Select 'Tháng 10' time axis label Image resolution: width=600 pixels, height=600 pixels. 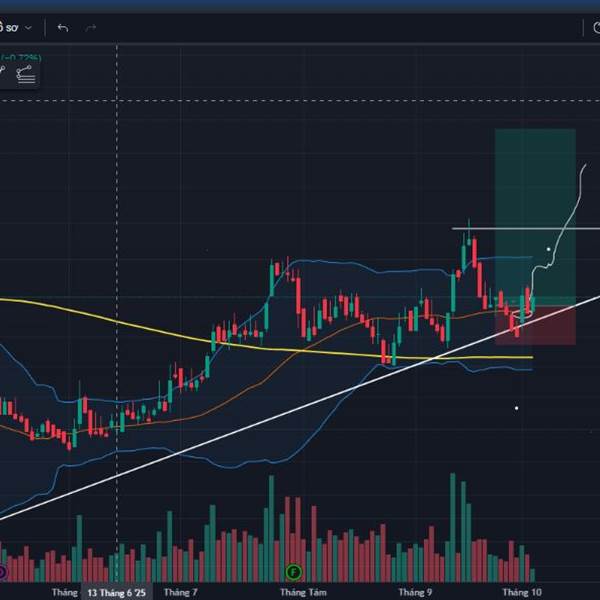pos(522,592)
